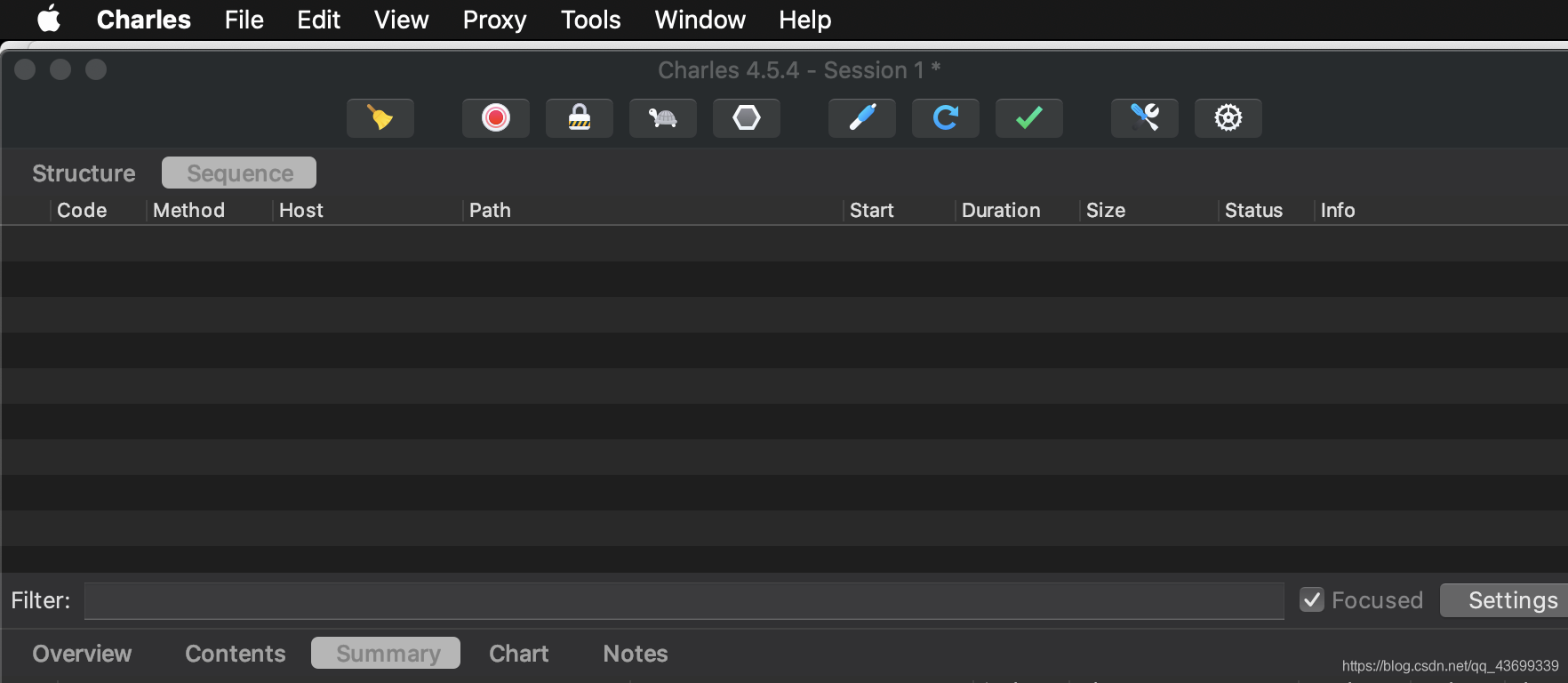The height and width of the screenshot is (683, 1568).
Task: Switch to the Sequence view tab
Action: coord(239,173)
